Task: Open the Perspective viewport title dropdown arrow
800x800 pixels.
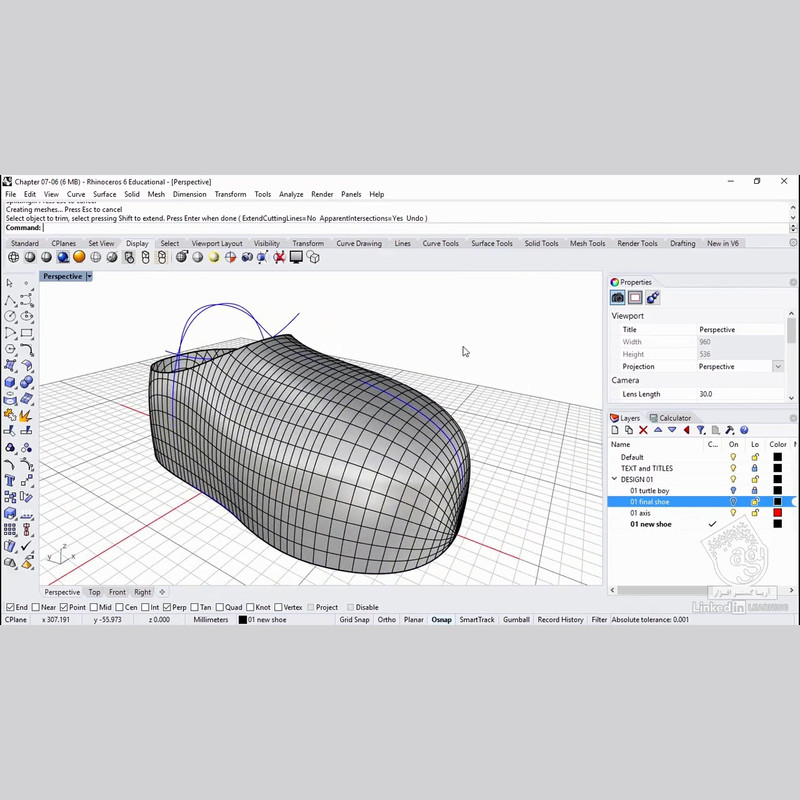Action: tap(89, 276)
